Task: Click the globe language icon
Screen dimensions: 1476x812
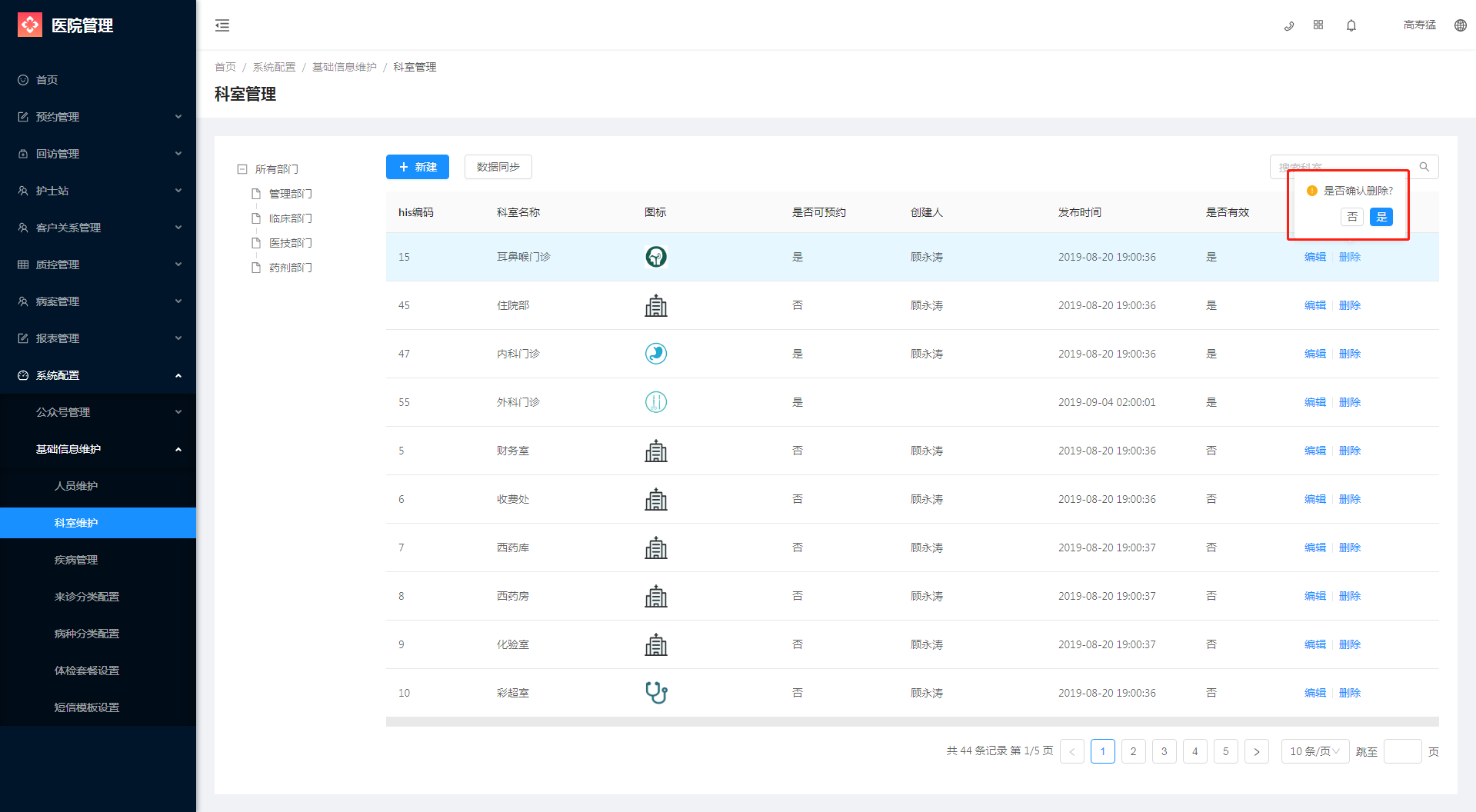Action: point(1461,25)
